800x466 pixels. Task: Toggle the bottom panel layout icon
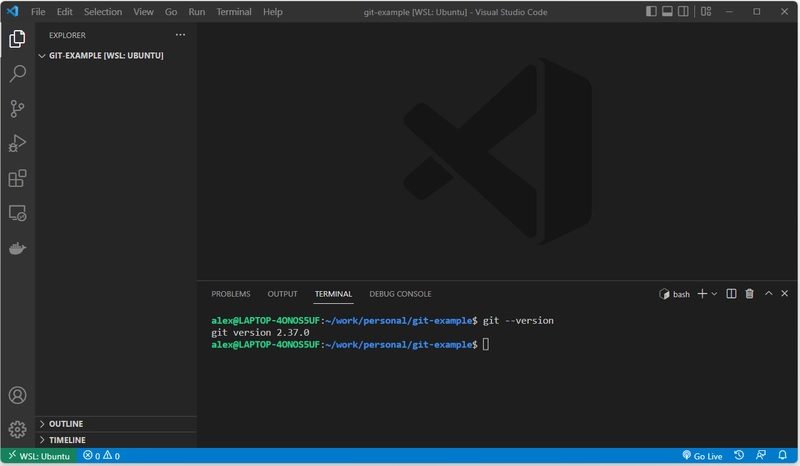coord(667,11)
